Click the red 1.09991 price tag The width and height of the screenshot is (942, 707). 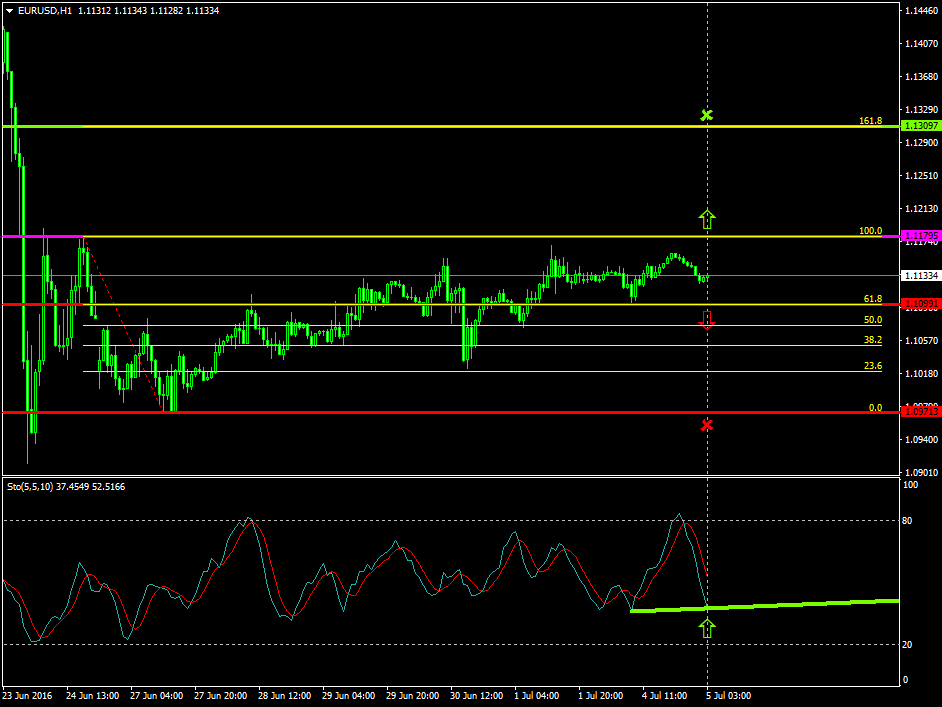click(919, 304)
